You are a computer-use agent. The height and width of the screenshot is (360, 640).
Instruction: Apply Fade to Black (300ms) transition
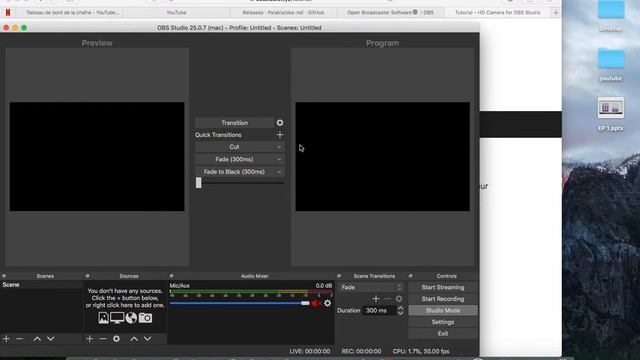pyautogui.click(x=234, y=172)
